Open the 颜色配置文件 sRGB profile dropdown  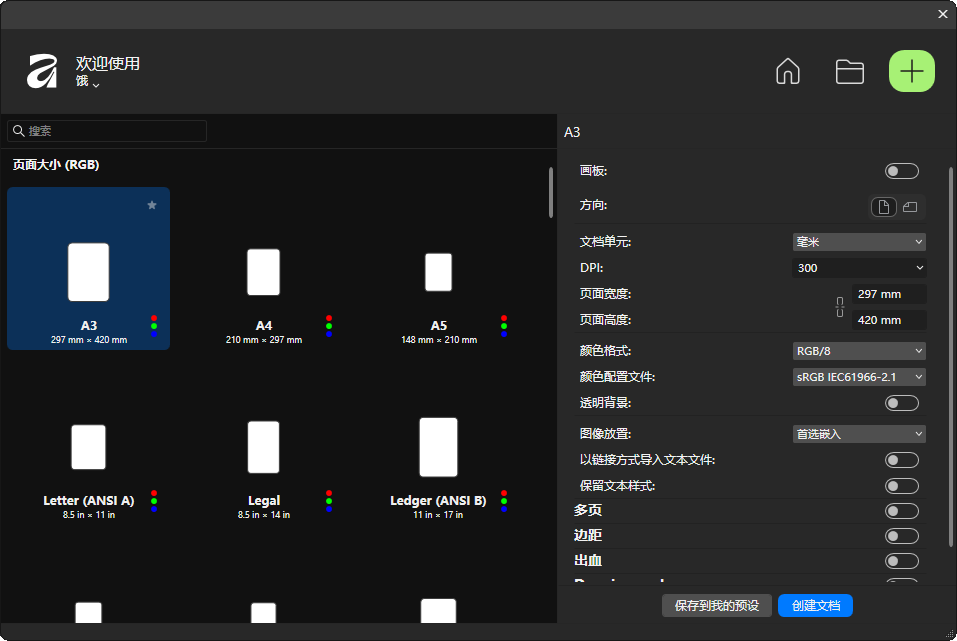coord(859,377)
